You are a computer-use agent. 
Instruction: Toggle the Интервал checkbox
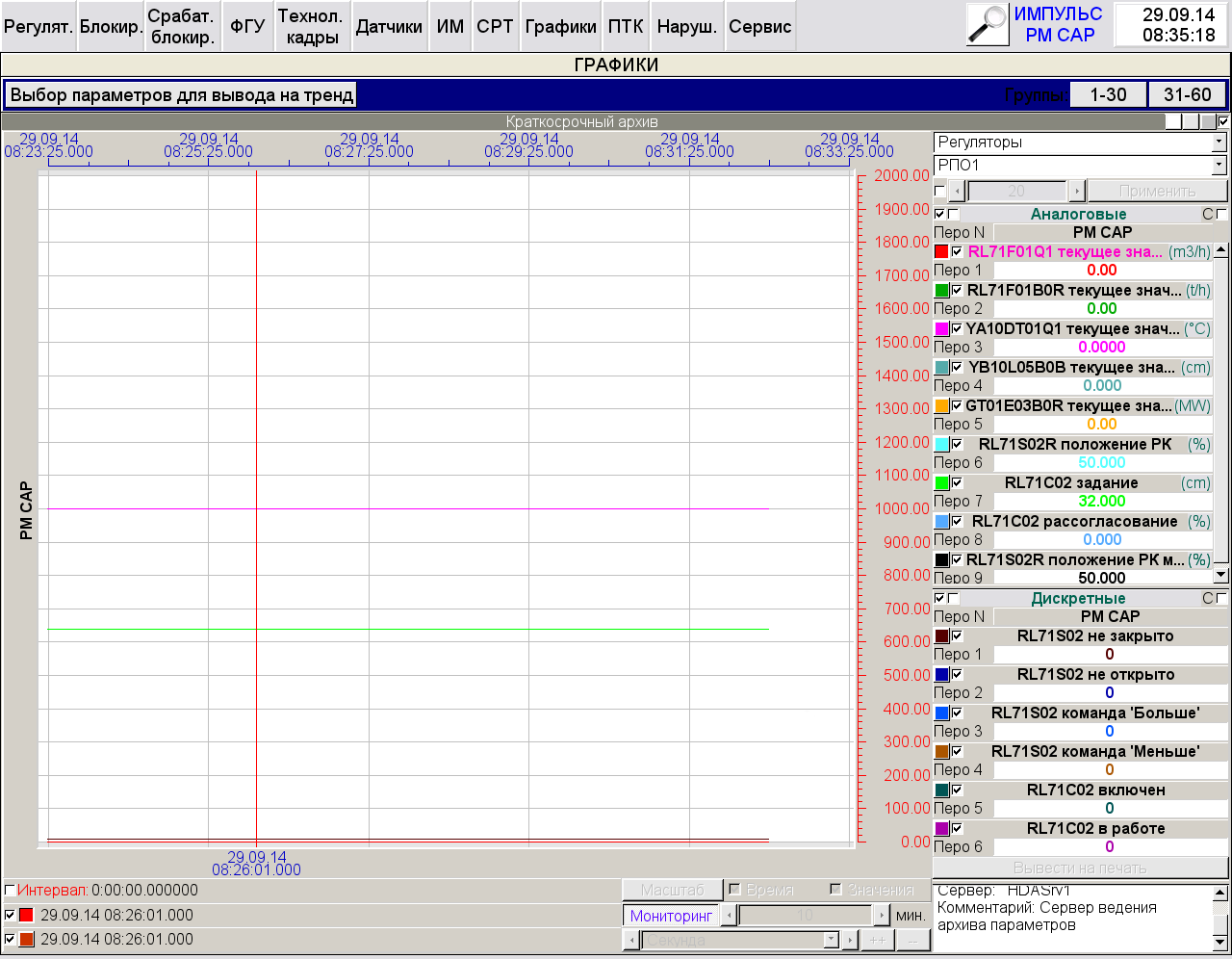click(10, 891)
